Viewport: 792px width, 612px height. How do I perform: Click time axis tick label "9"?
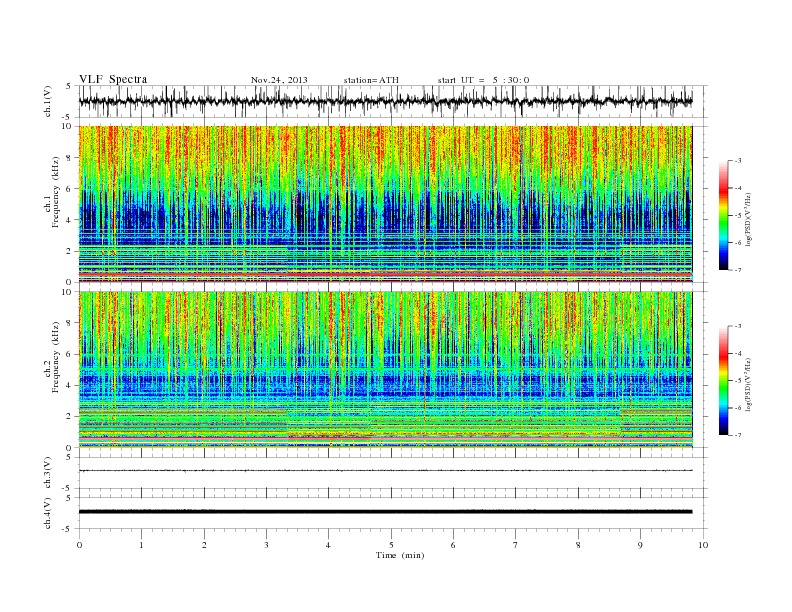coord(640,545)
